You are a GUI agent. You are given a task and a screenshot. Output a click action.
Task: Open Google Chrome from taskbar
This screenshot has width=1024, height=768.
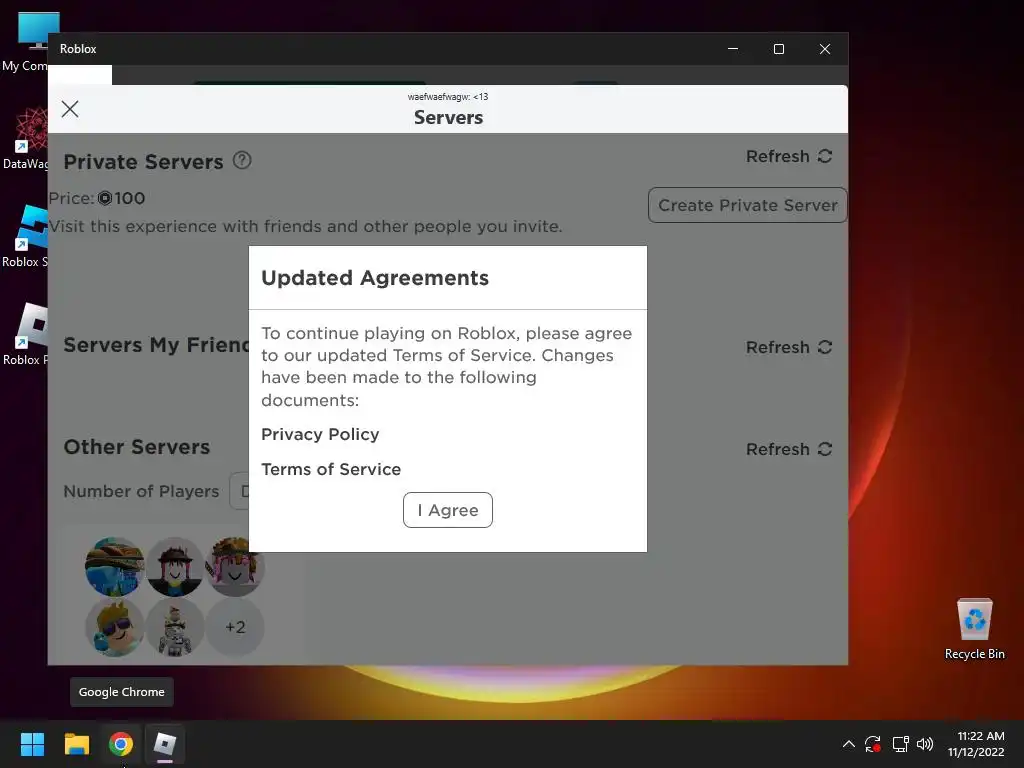tap(121, 744)
